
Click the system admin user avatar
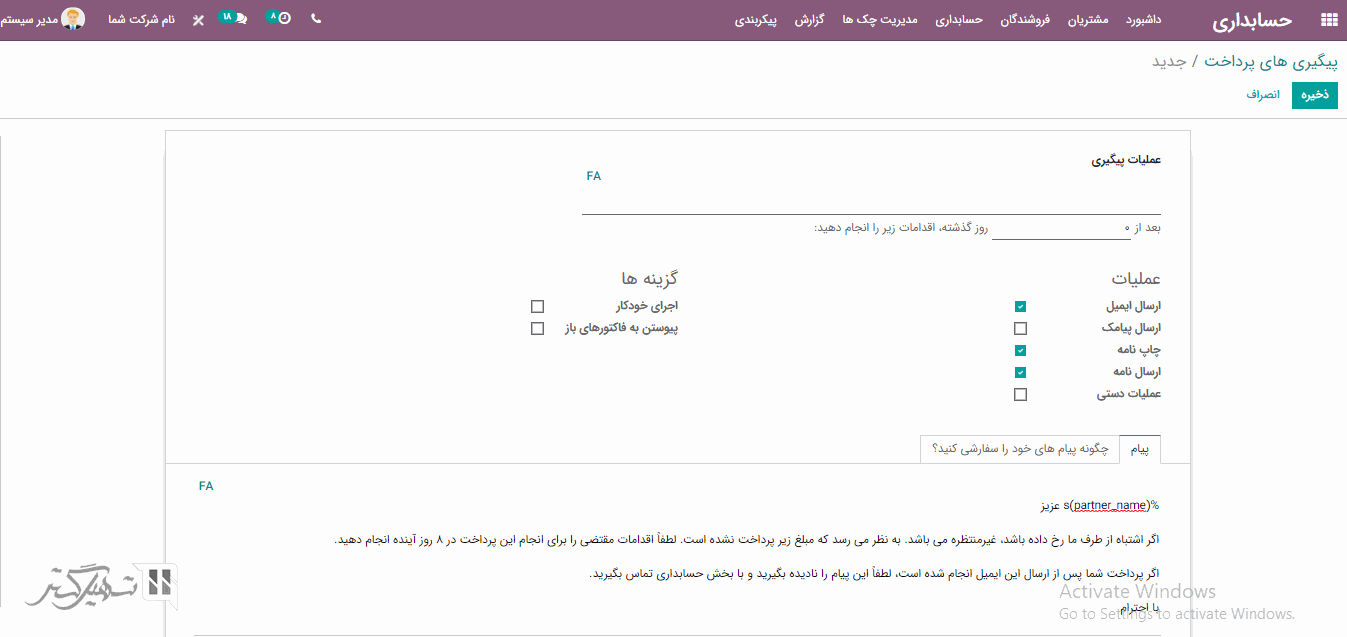pos(73,19)
